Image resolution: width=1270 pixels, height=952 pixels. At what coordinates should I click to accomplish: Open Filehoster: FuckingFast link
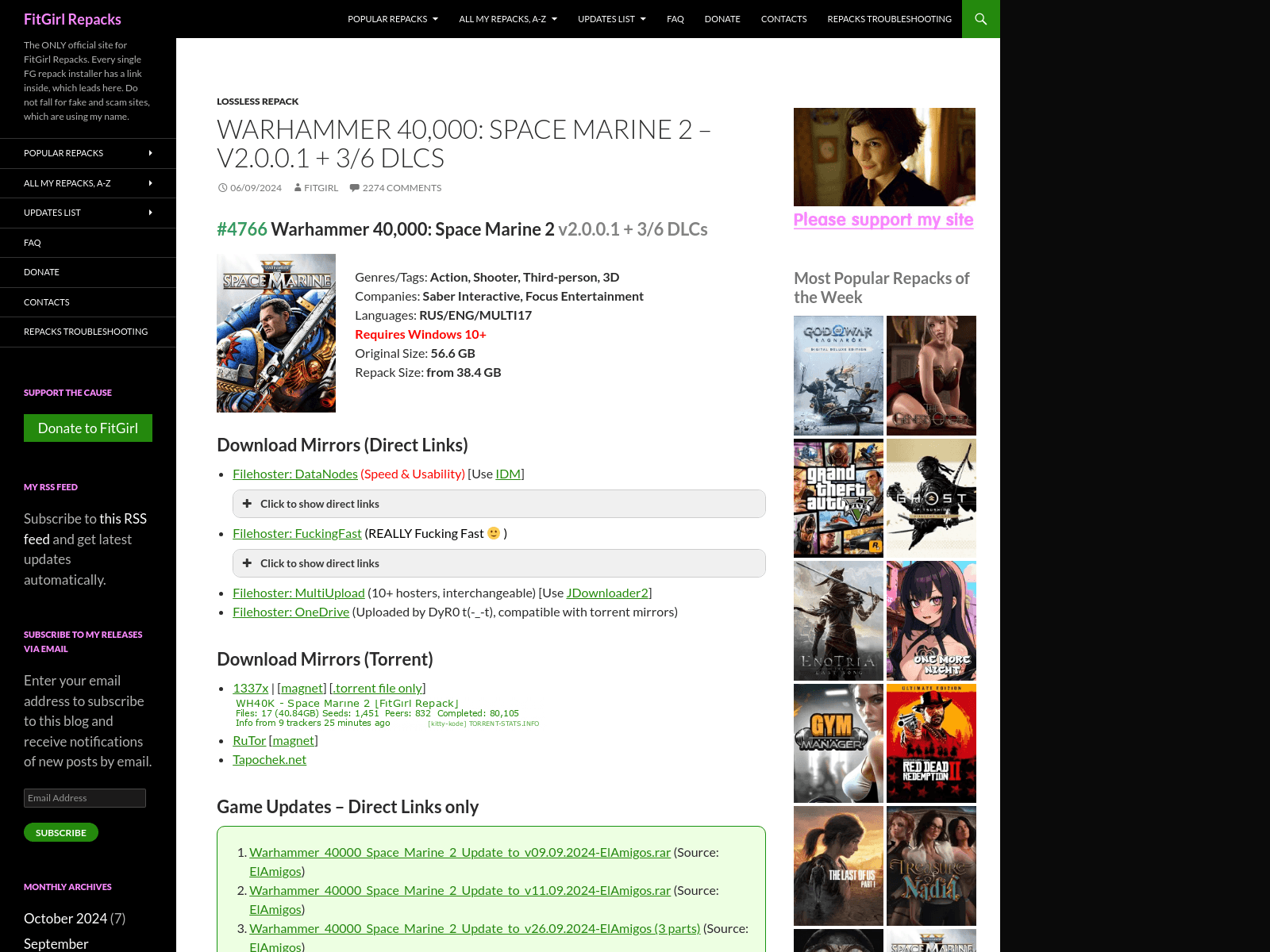297,533
